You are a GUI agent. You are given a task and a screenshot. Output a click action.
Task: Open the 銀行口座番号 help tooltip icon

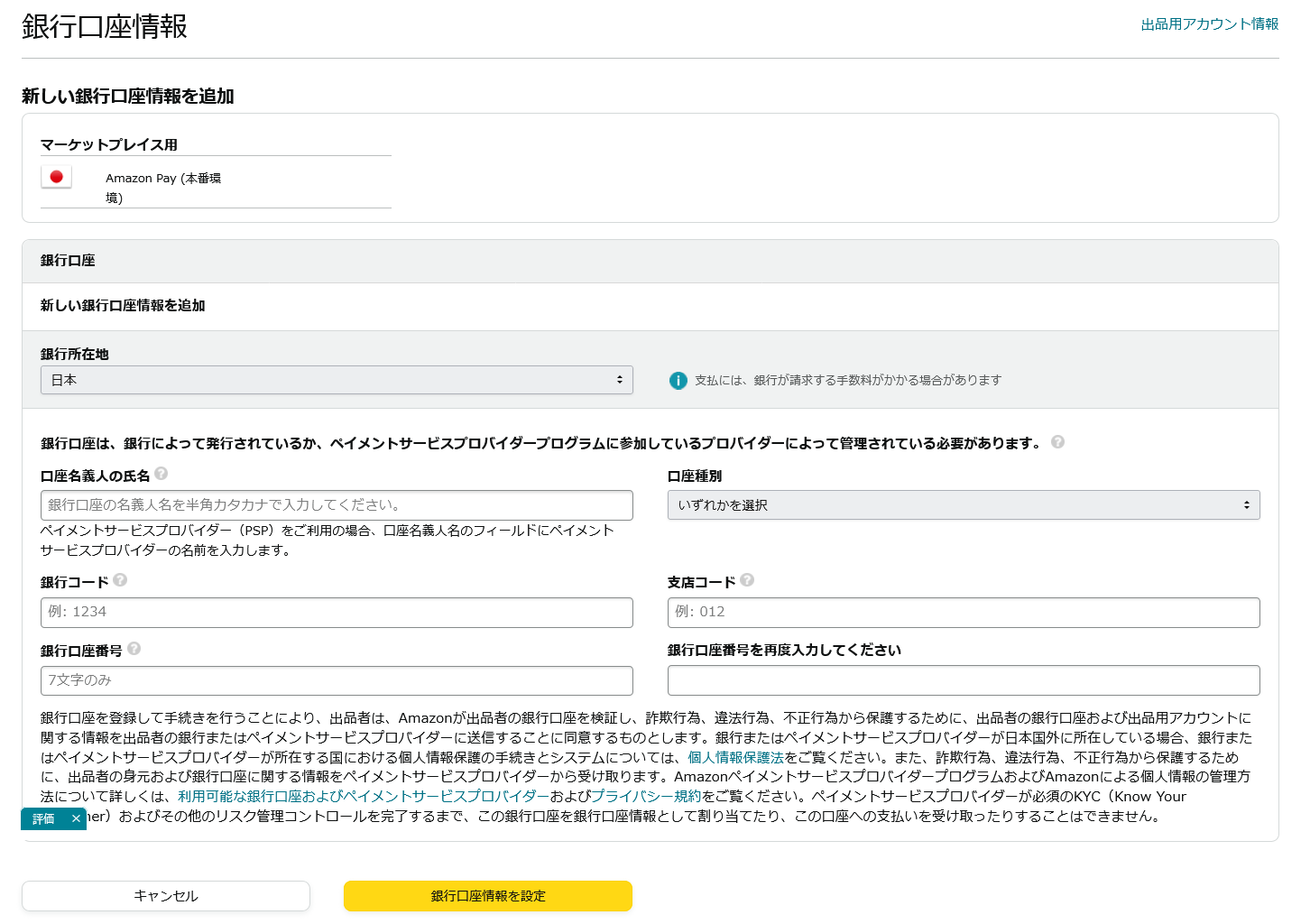(x=134, y=648)
